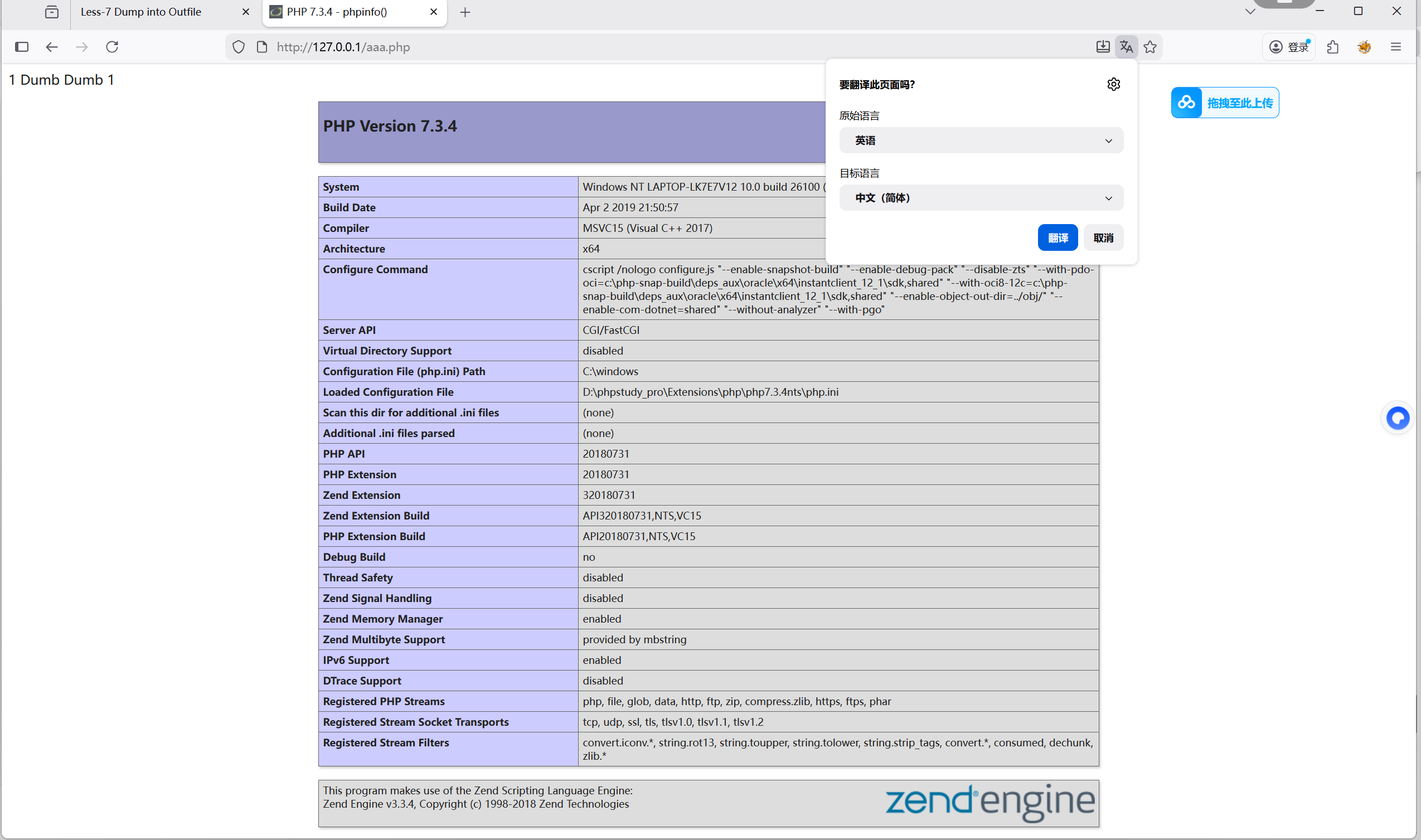Open translation settings gear icon
The image size is (1421, 840).
point(1113,84)
